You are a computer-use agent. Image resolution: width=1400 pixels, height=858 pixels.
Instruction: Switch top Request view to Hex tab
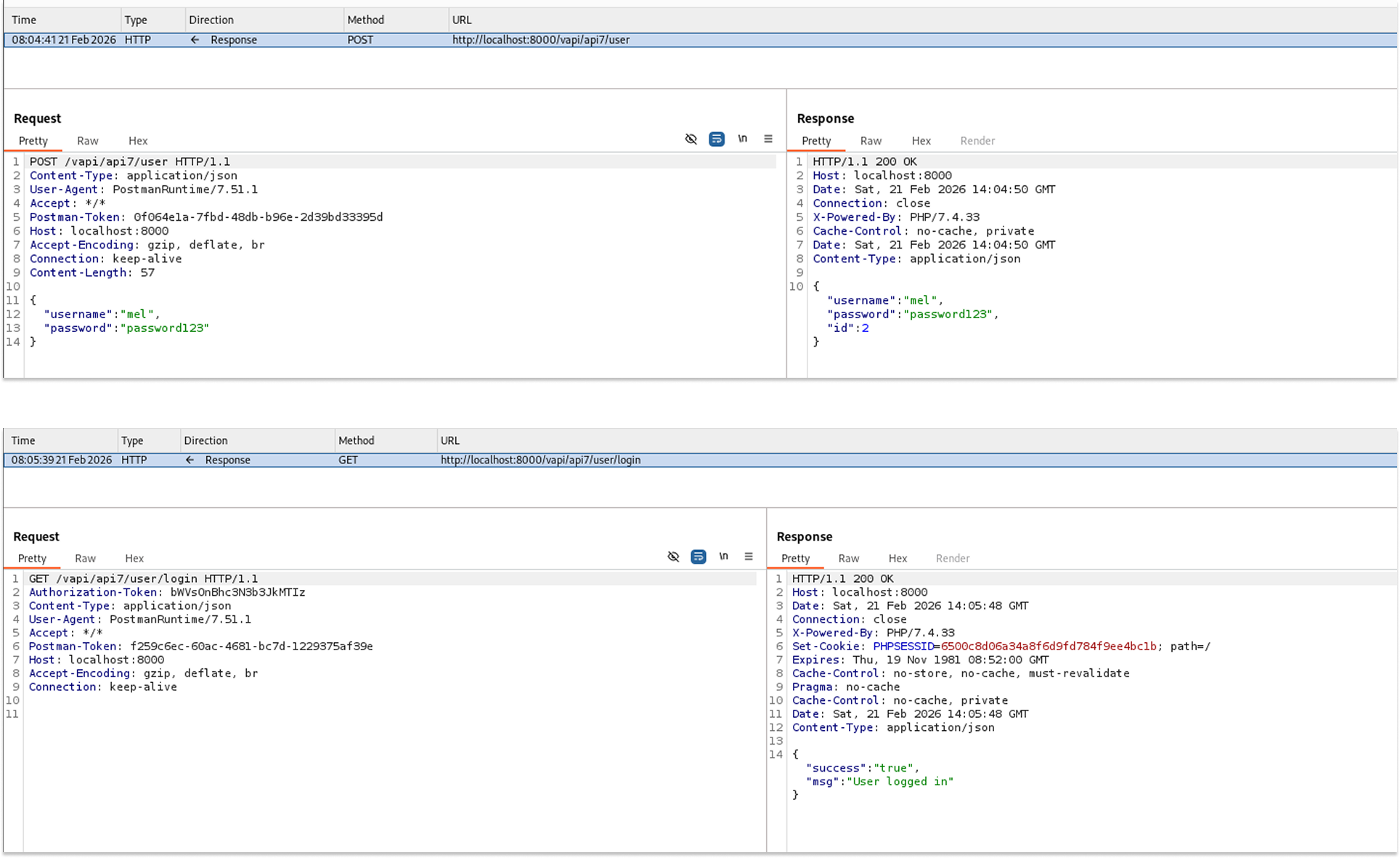pos(137,141)
